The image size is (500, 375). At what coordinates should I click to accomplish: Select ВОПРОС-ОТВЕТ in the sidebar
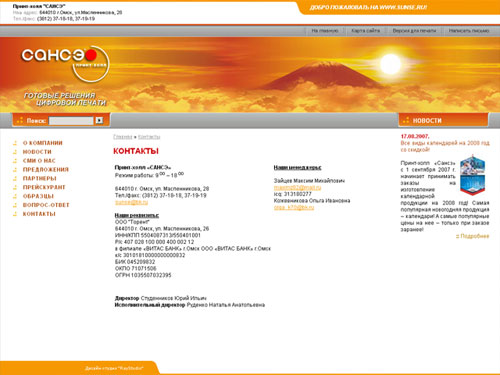click(46, 205)
